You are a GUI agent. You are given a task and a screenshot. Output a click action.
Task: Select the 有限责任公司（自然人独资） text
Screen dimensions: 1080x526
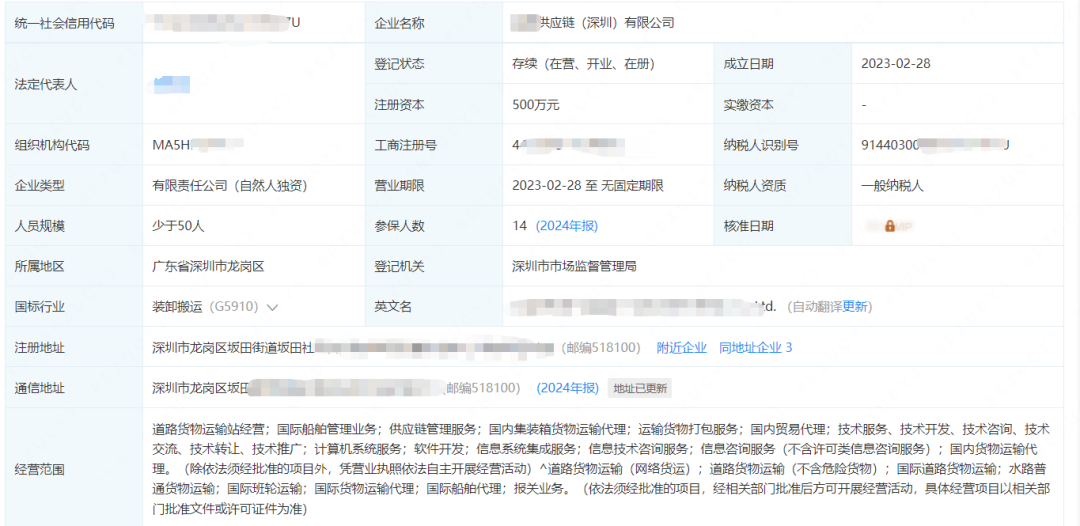tap(229, 185)
